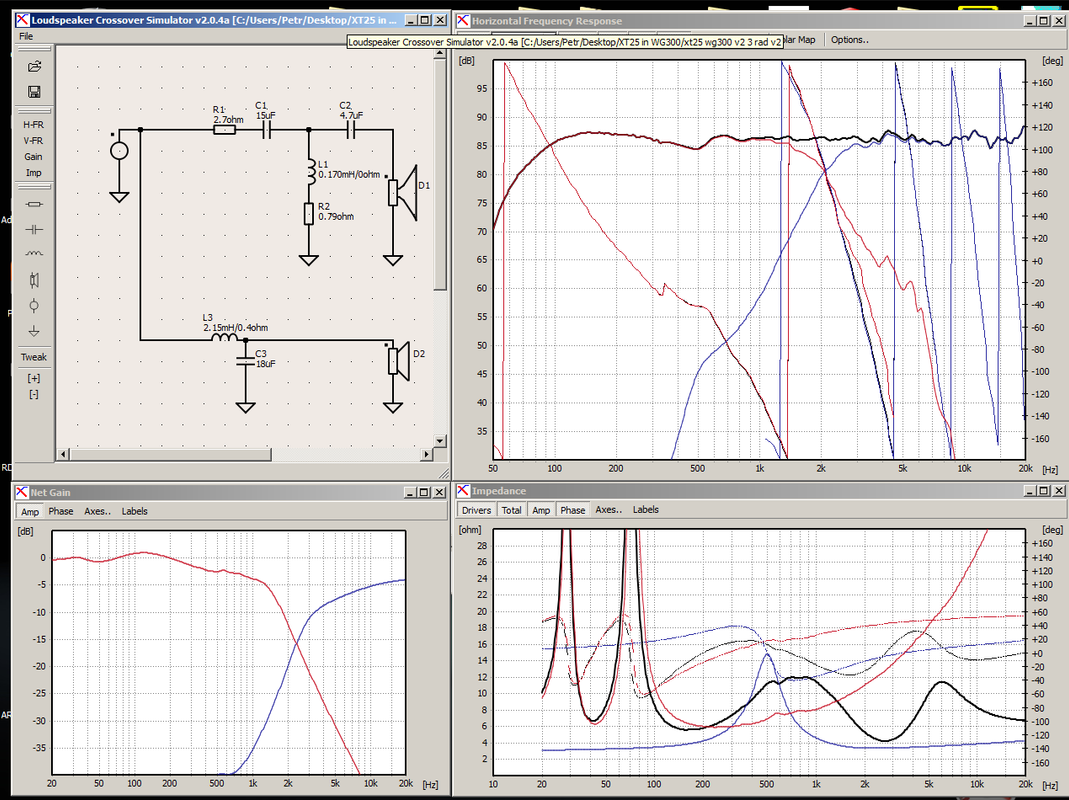Open the Imp impedance window from the toolbar
The height and width of the screenshot is (800, 1069).
33,173
